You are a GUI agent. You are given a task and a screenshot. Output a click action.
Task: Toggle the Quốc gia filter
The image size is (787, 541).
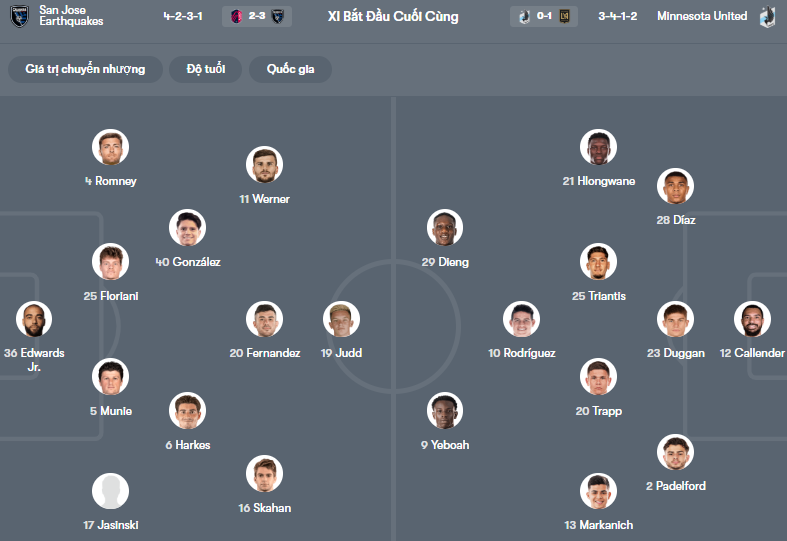[291, 69]
